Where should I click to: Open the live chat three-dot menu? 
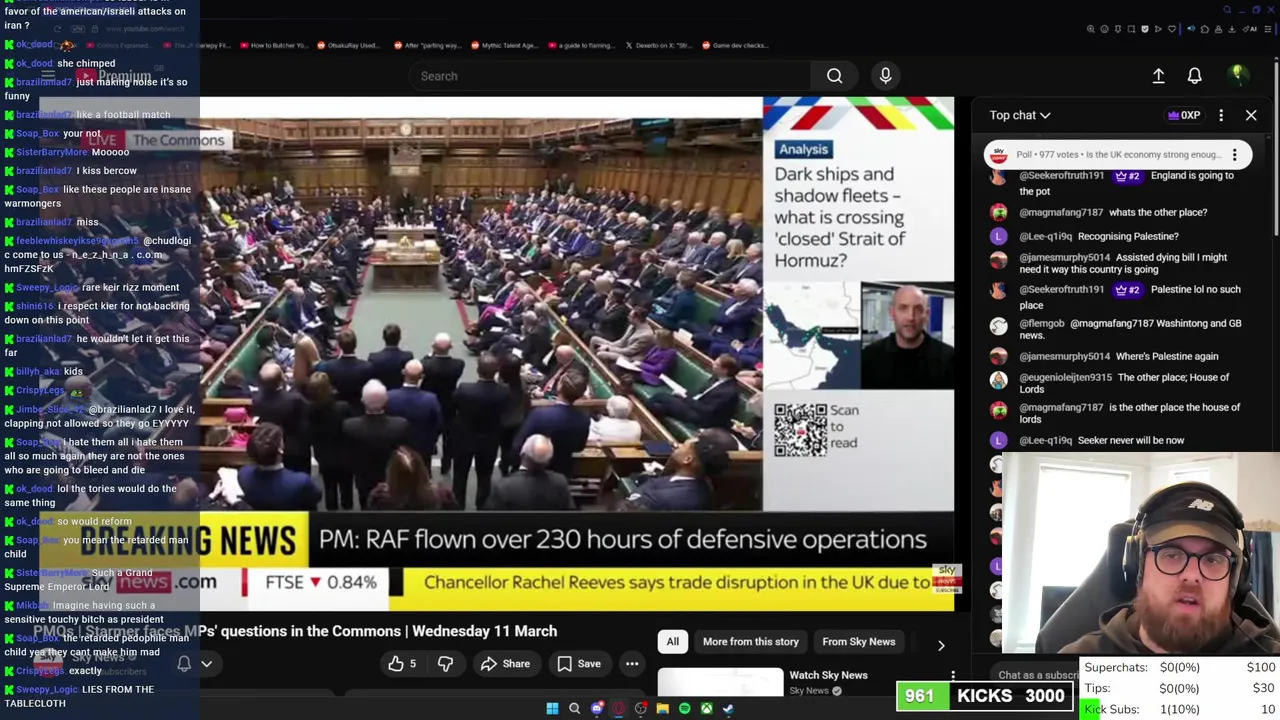pyautogui.click(x=1220, y=115)
